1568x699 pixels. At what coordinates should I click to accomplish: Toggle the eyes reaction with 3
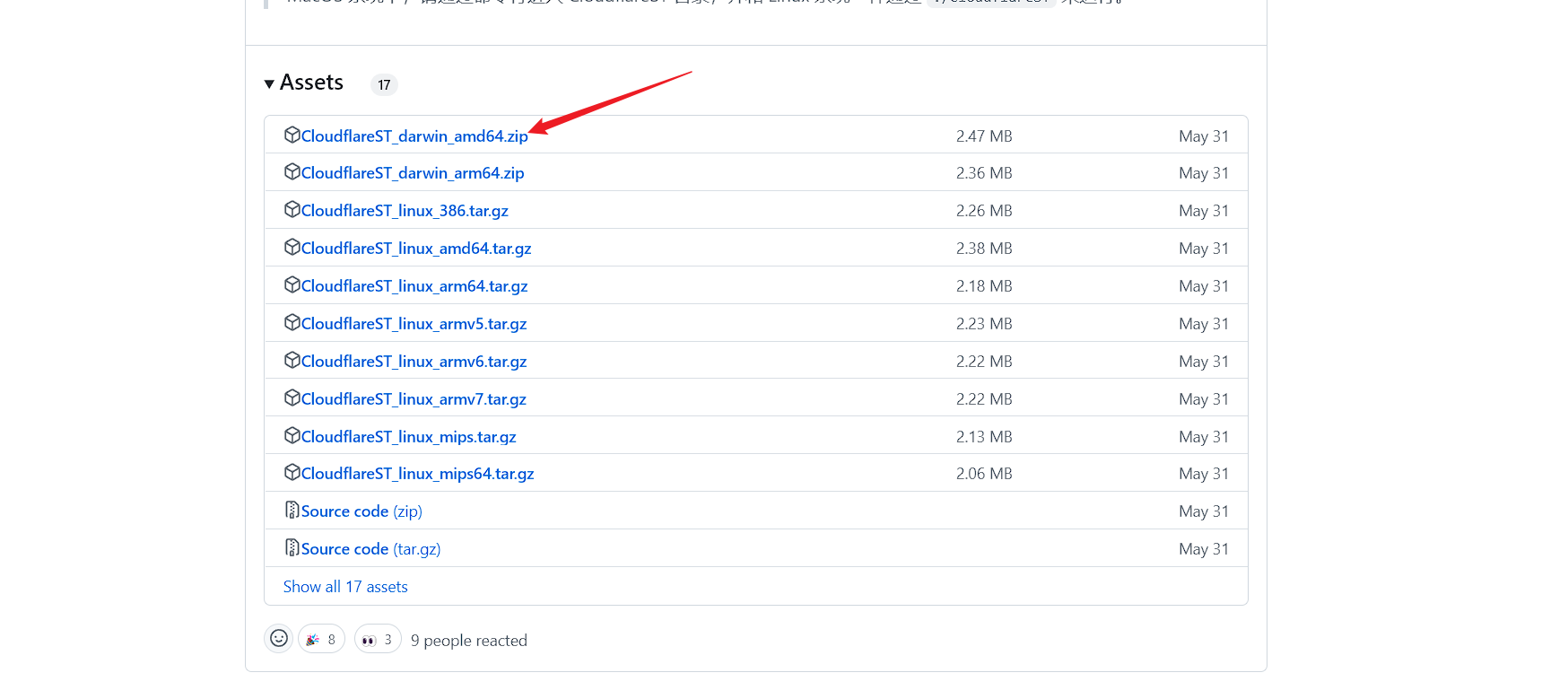tap(378, 639)
